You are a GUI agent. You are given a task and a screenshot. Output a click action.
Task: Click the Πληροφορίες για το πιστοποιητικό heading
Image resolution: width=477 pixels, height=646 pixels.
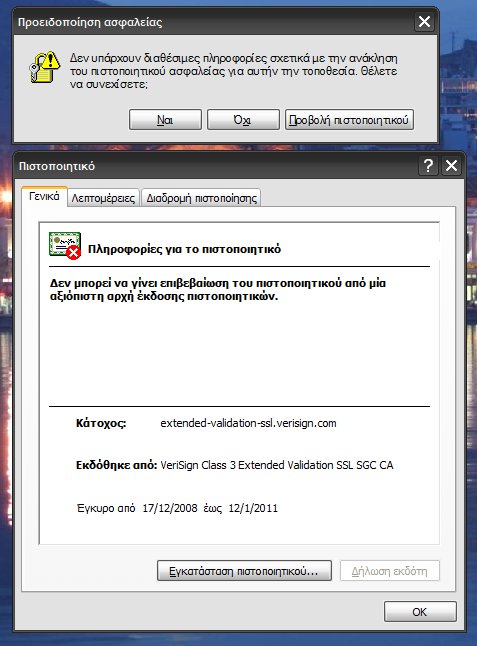tap(184, 249)
